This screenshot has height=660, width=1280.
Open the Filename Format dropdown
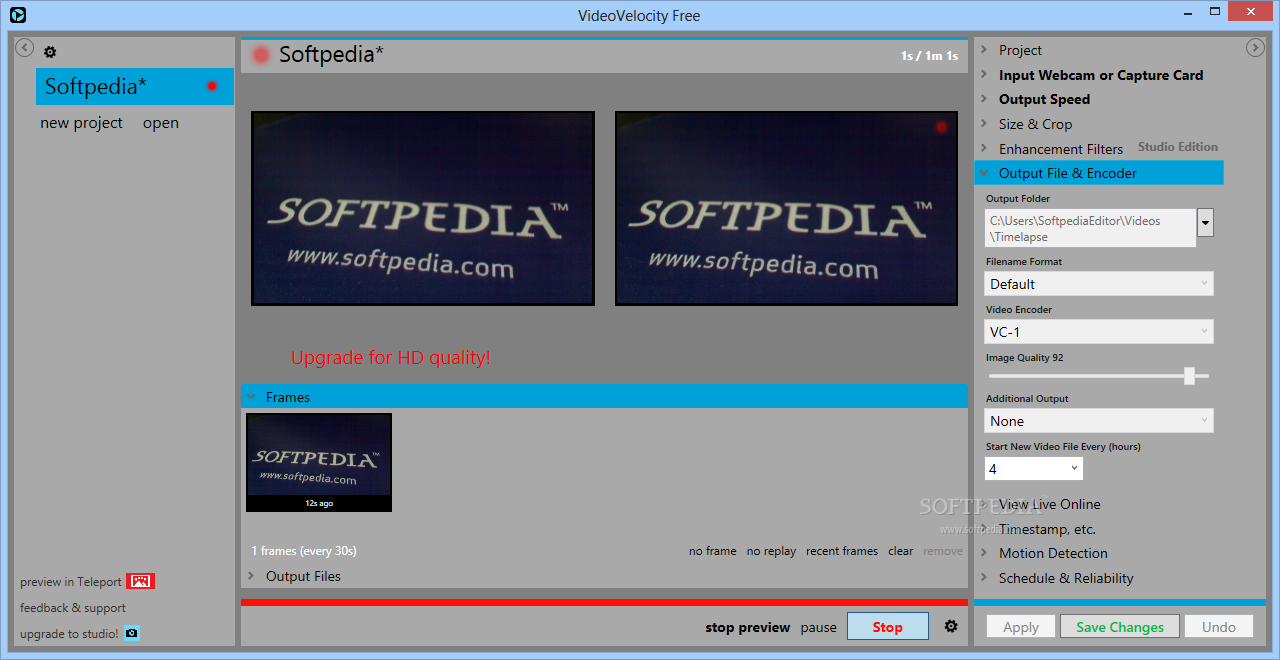pos(1099,284)
